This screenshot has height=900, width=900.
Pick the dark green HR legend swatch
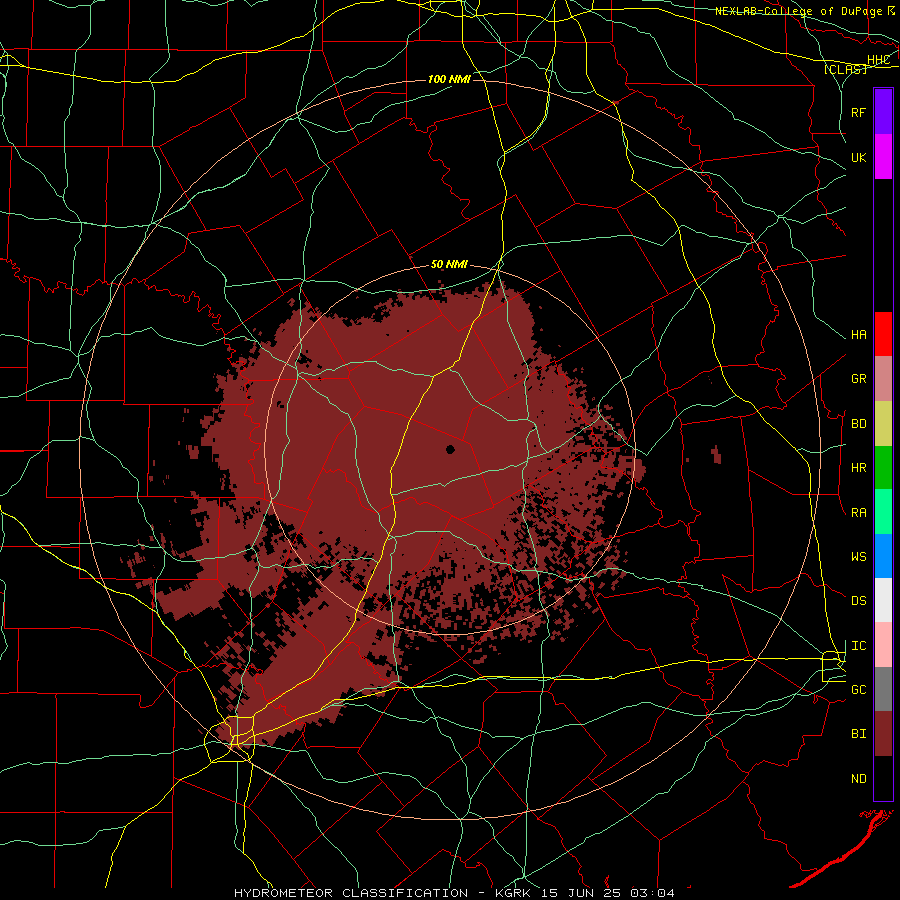(x=883, y=468)
